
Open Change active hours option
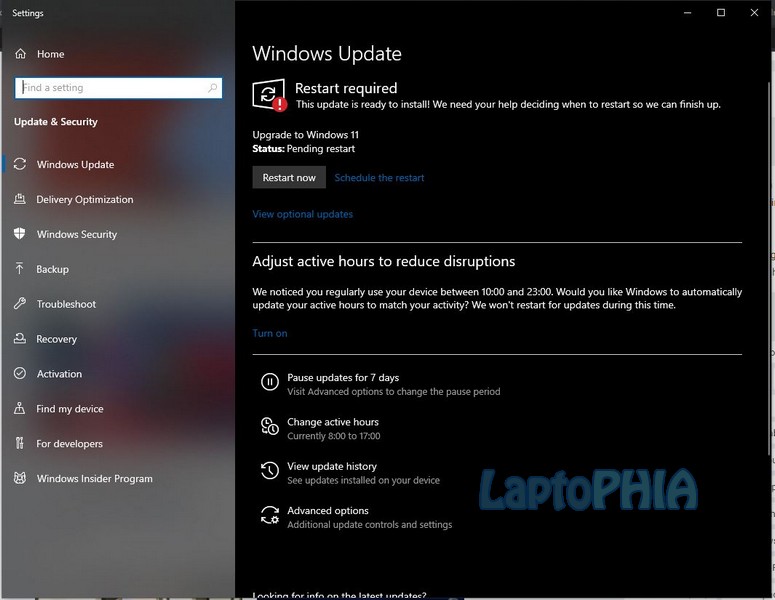tap(321, 429)
